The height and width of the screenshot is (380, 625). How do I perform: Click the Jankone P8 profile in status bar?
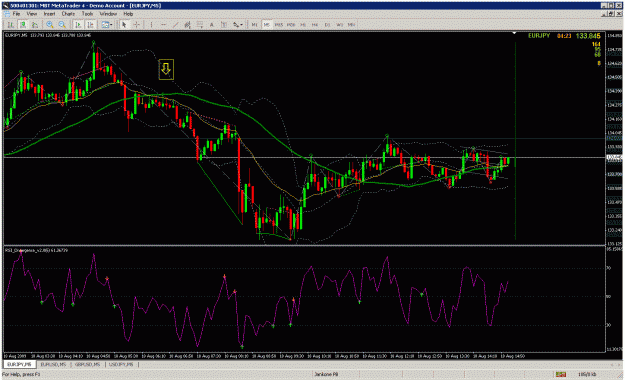(x=326, y=374)
